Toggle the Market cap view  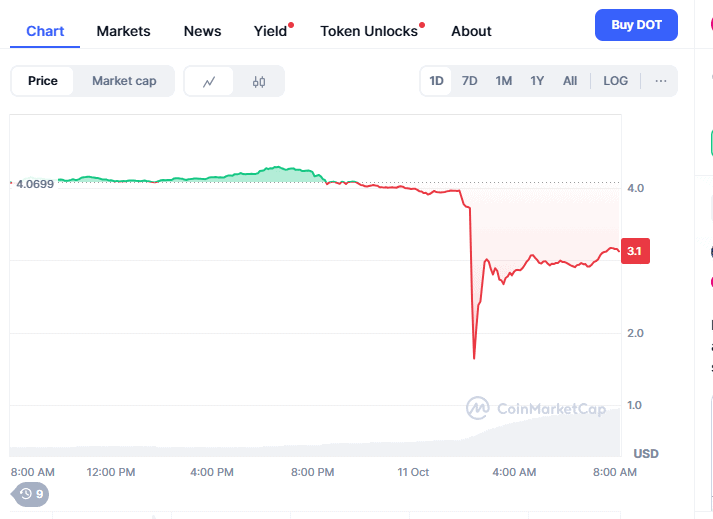click(124, 81)
